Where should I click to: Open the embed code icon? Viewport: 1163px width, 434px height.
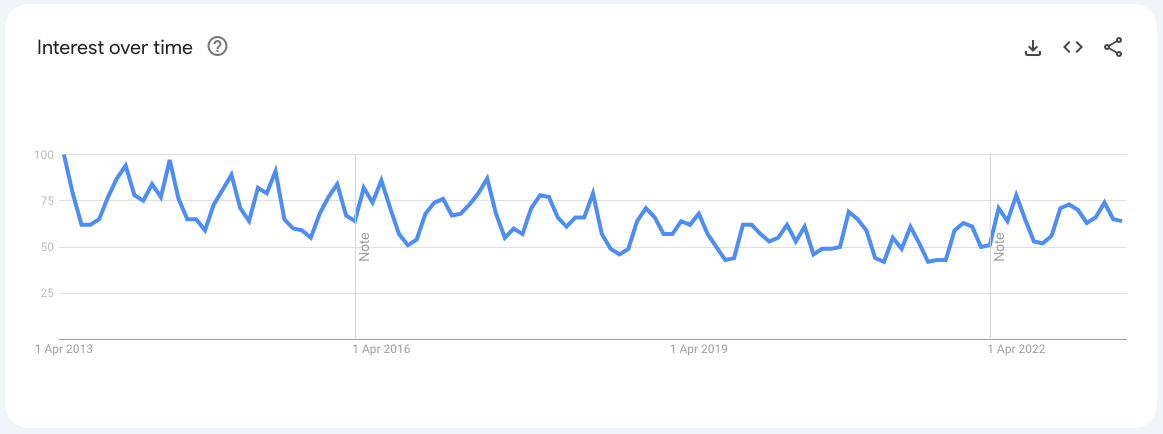tap(1073, 47)
